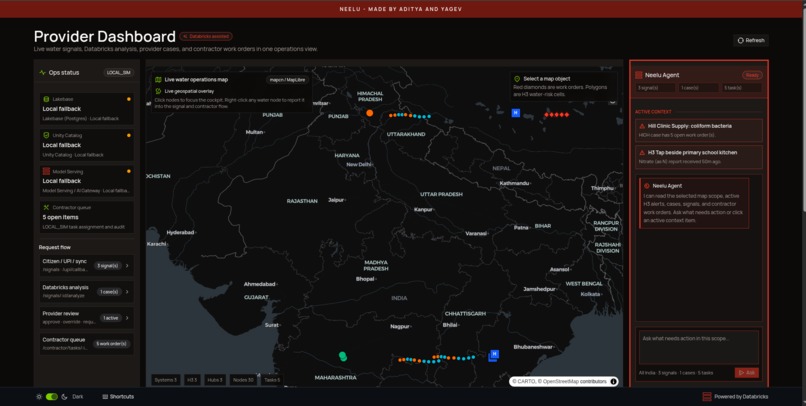
Task: Select the Tasks 5 map filter
Action: [272, 380]
